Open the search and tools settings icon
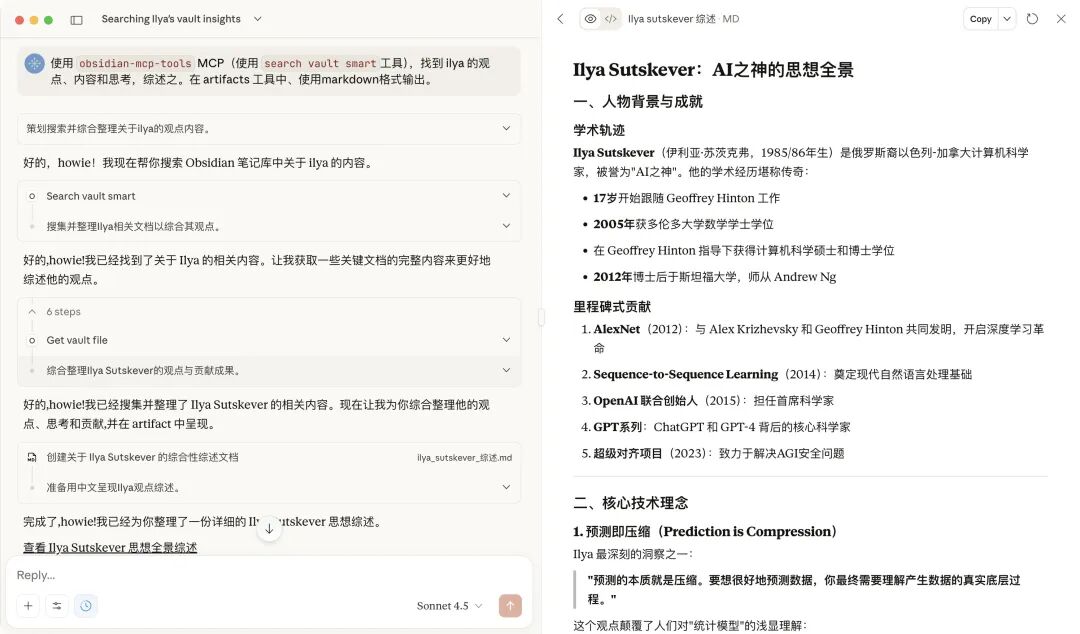 pyautogui.click(x=57, y=606)
